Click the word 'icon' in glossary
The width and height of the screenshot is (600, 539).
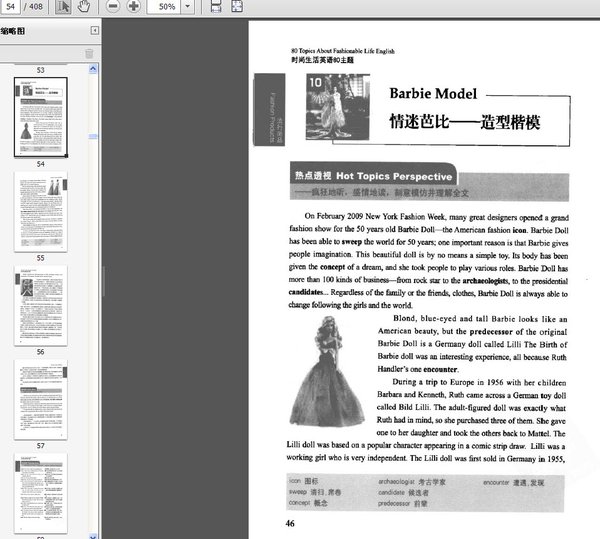(x=295, y=481)
